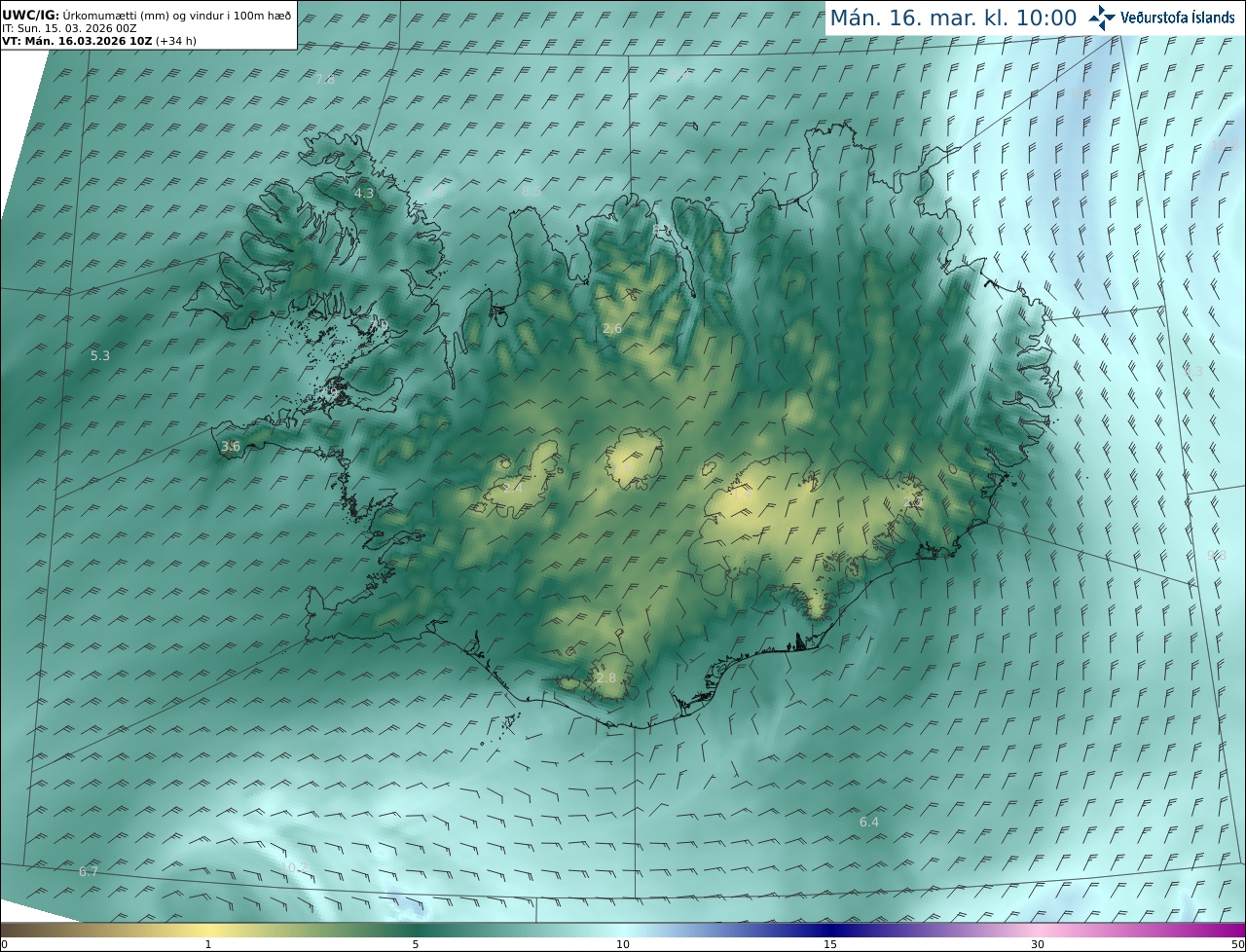
Task: Click the 'Mán. 16. mar. kl. 10:00' timestamp
Action: 953,18
